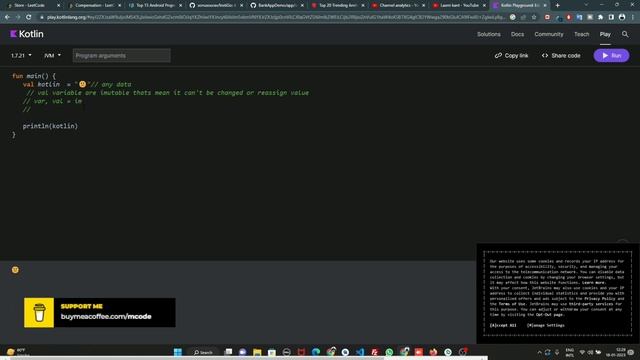Click the taskbar Search box
The image size is (640, 360).
[203, 352]
